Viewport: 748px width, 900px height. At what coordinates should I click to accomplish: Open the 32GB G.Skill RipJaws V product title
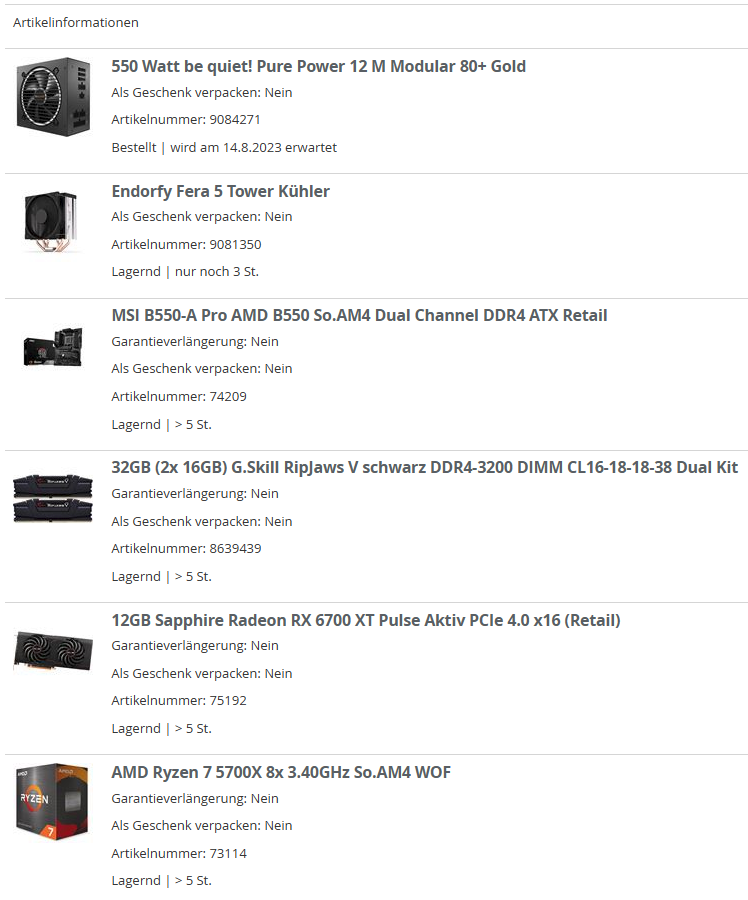425,468
